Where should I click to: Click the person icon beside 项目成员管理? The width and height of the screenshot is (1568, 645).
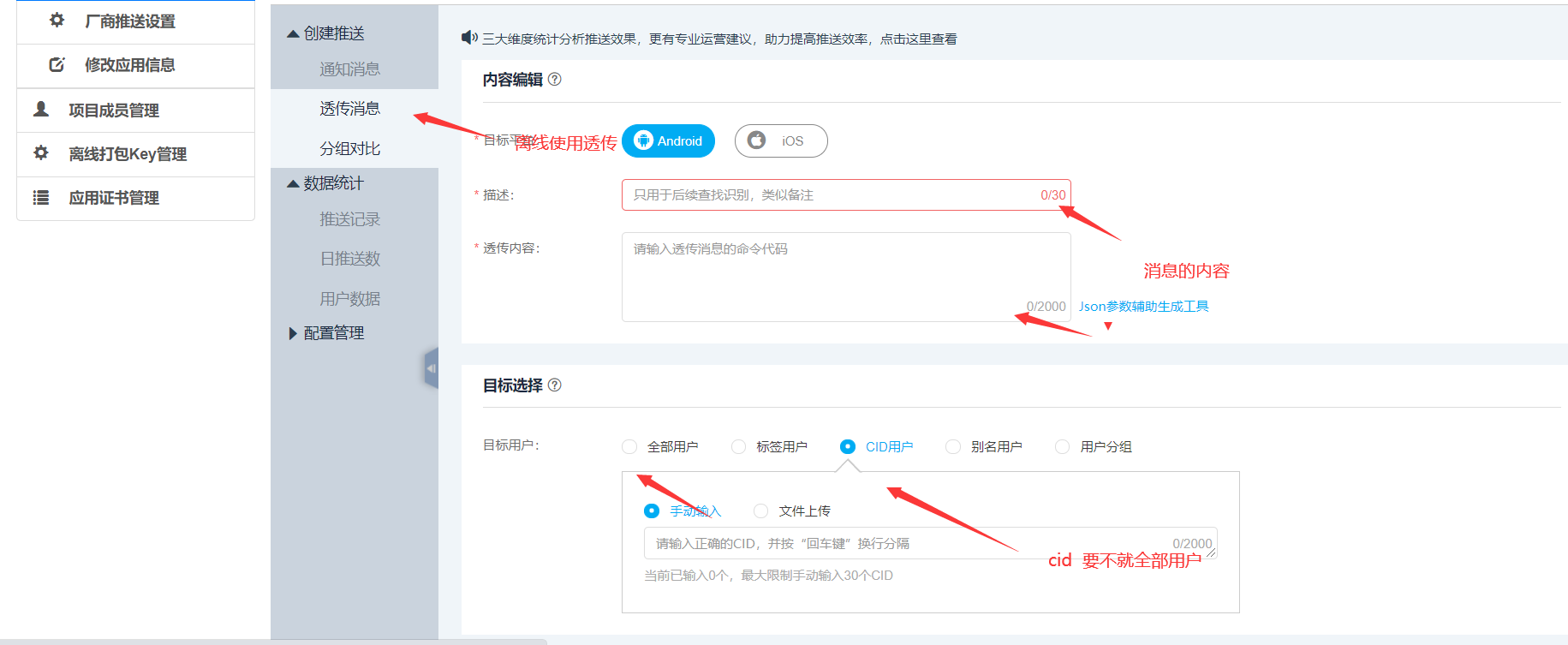coord(40,109)
